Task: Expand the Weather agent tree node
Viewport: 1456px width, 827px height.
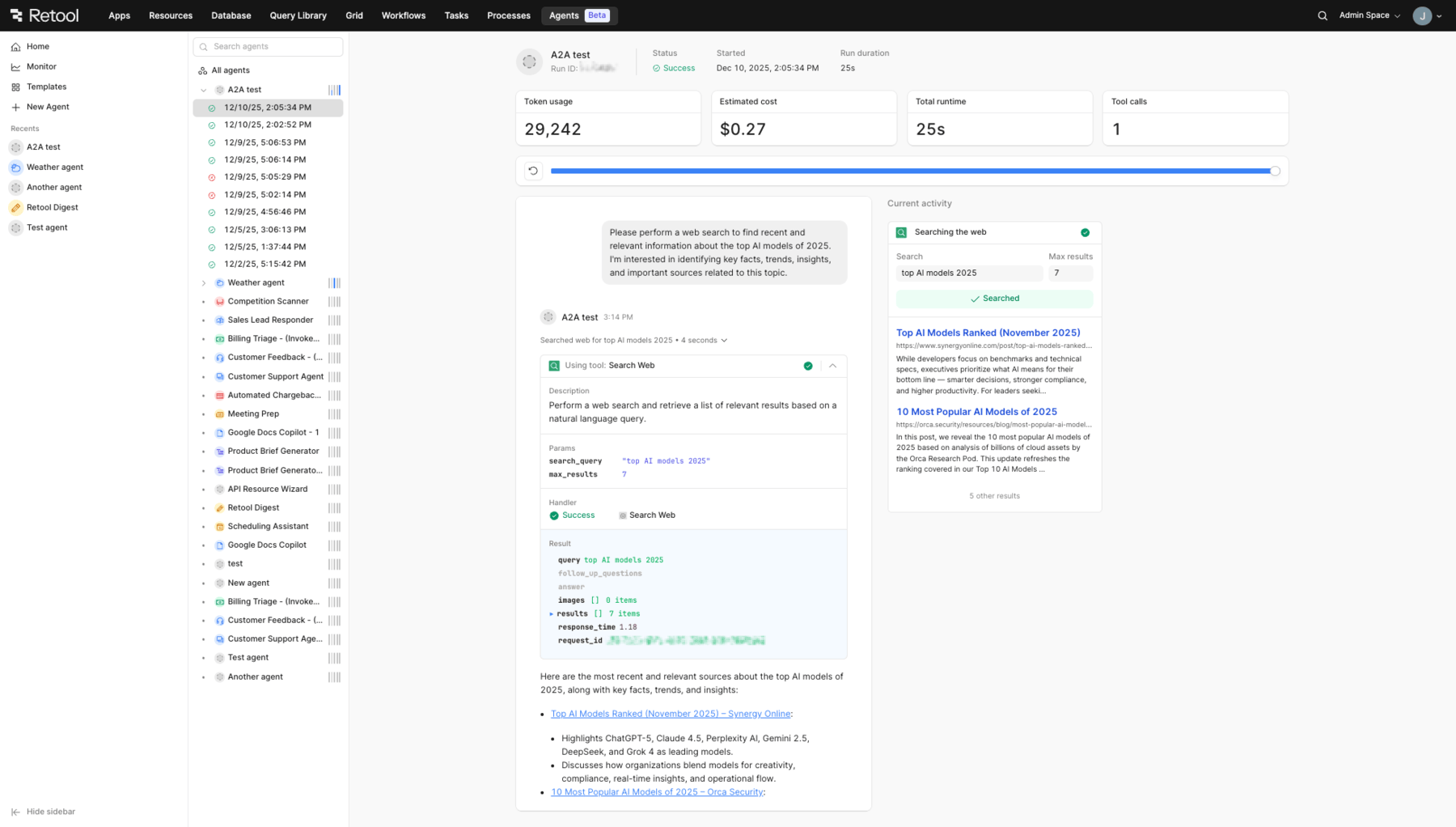Action: [204, 283]
